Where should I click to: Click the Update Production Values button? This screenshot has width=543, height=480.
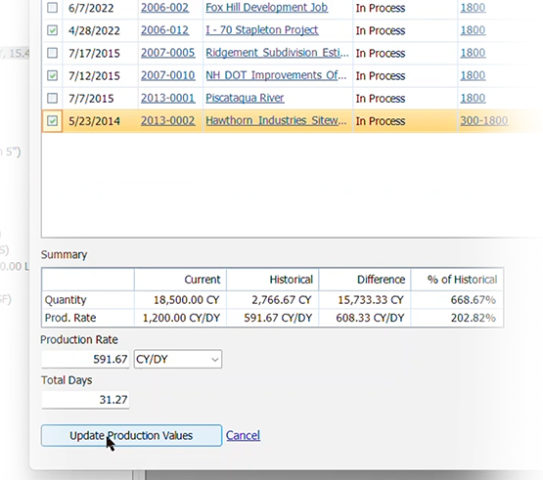(x=131, y=435)
